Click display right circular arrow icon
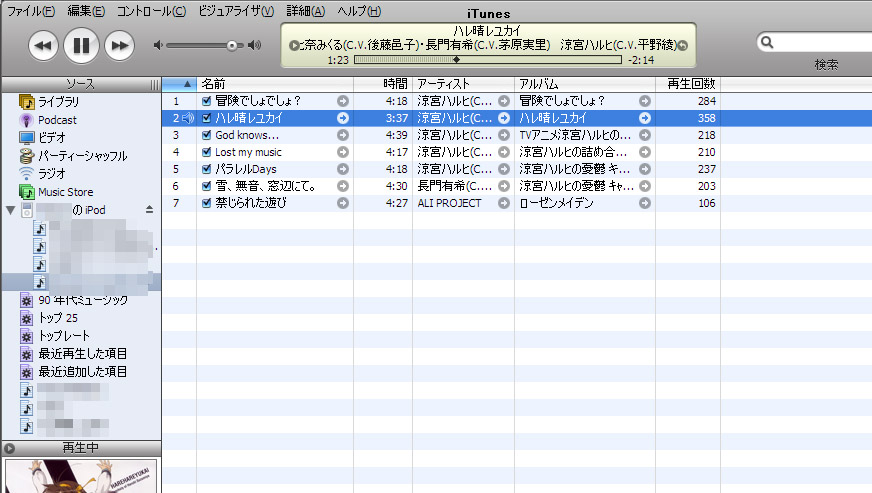The width and height of the screenshot is (872, 493). [682, 45]
